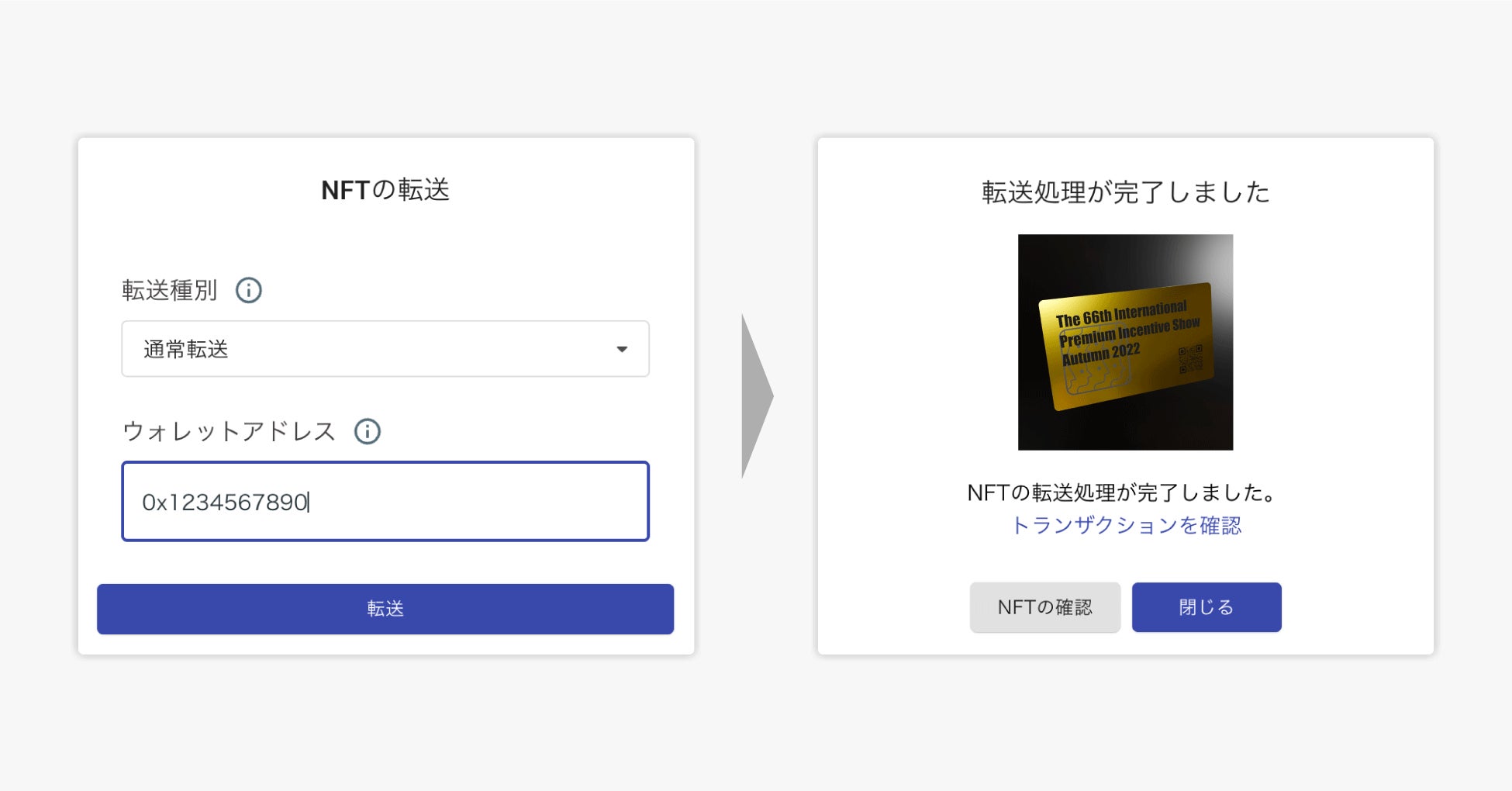
Task: Click the NFTの転送 dialog heading
Action: click(x=385, y=190)
